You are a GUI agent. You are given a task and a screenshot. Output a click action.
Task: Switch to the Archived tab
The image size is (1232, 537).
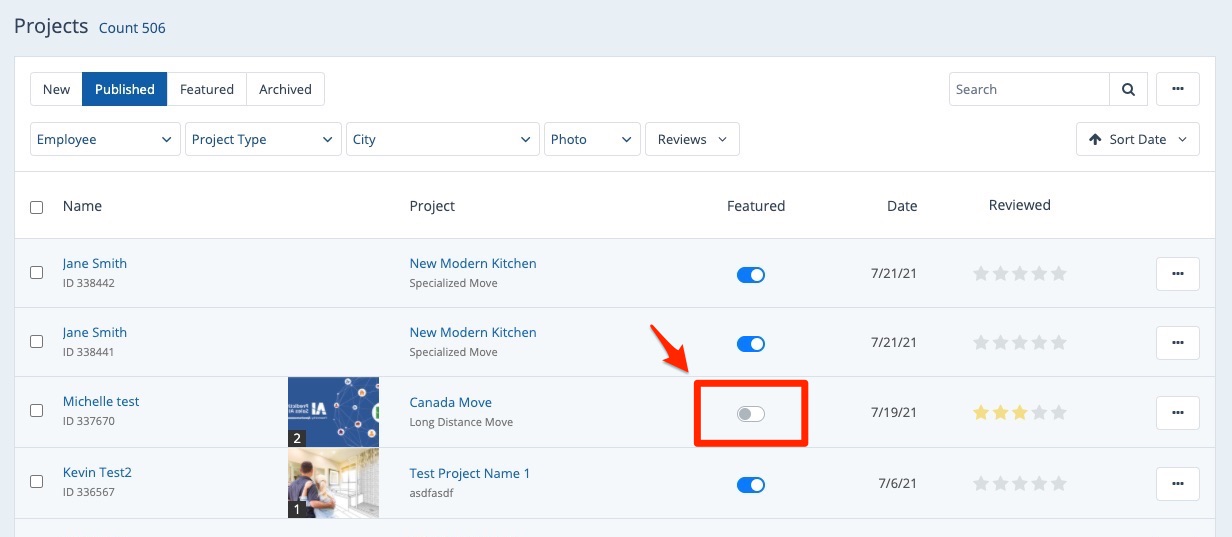pos(285,89)
